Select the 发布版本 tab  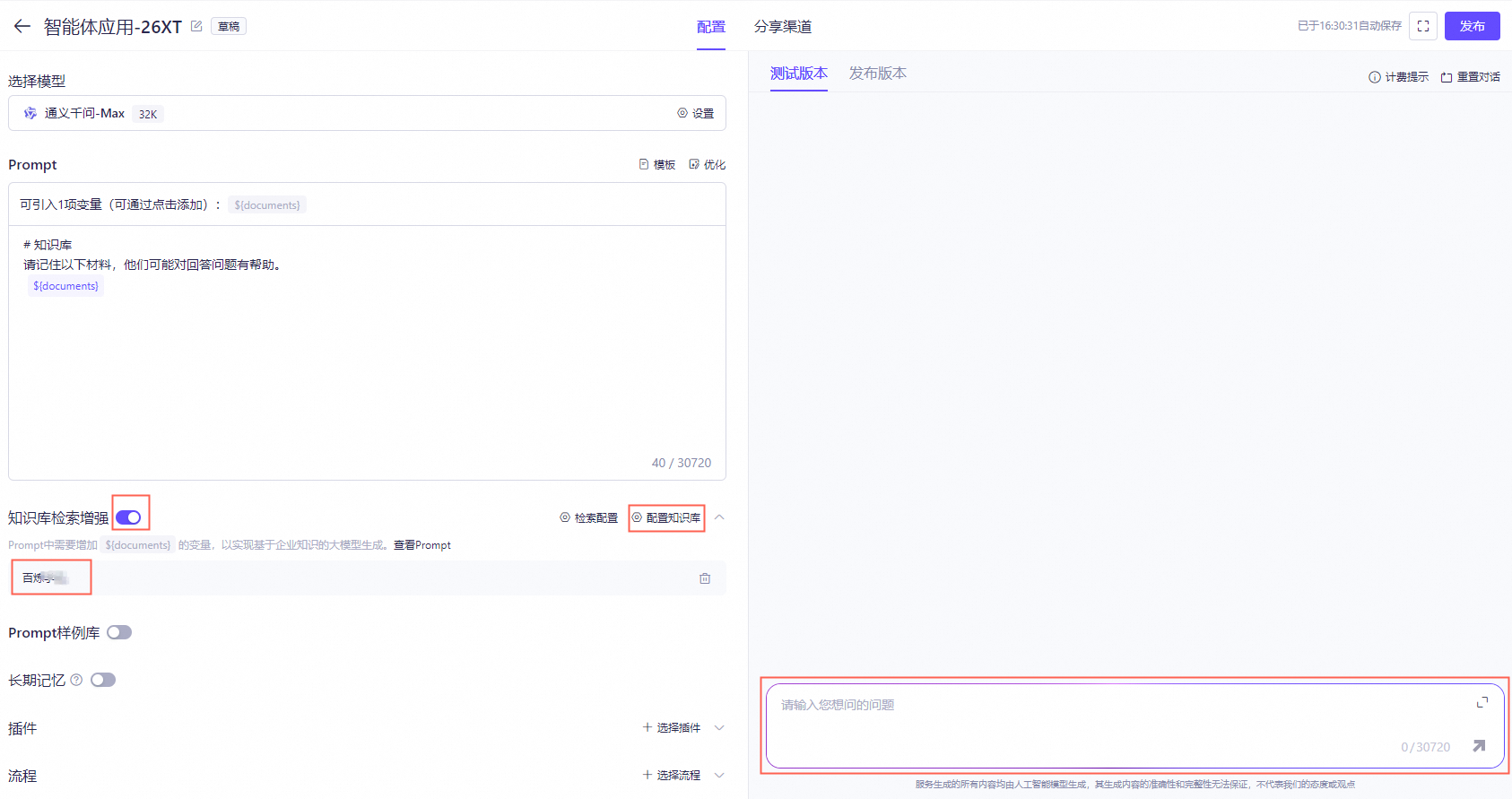[x=878, y=74]
